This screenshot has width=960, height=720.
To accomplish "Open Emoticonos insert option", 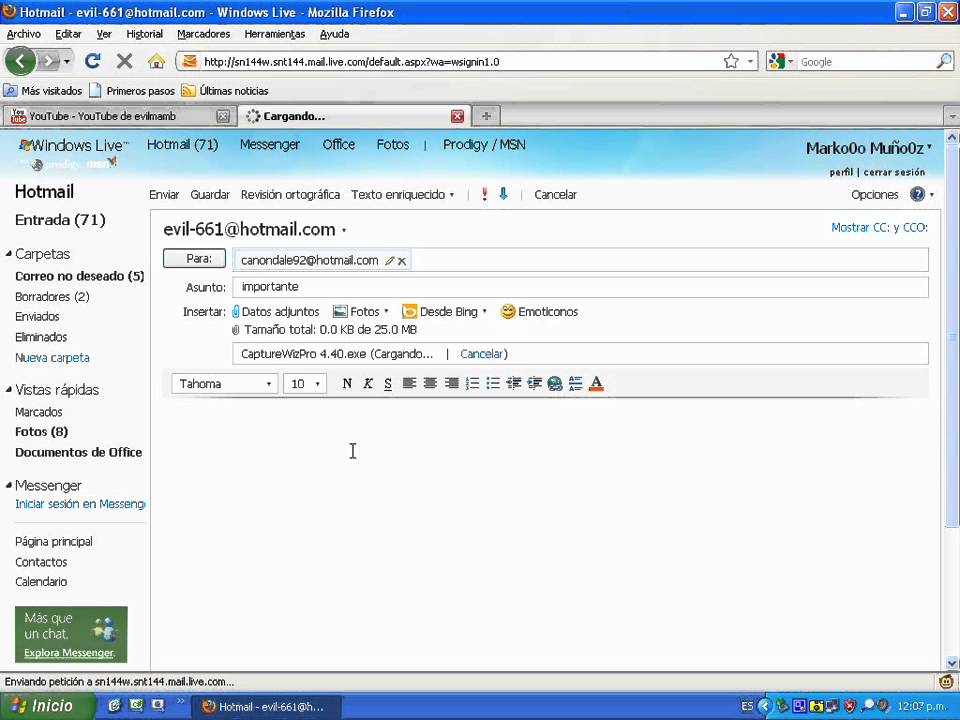I will tap(539, 312).
